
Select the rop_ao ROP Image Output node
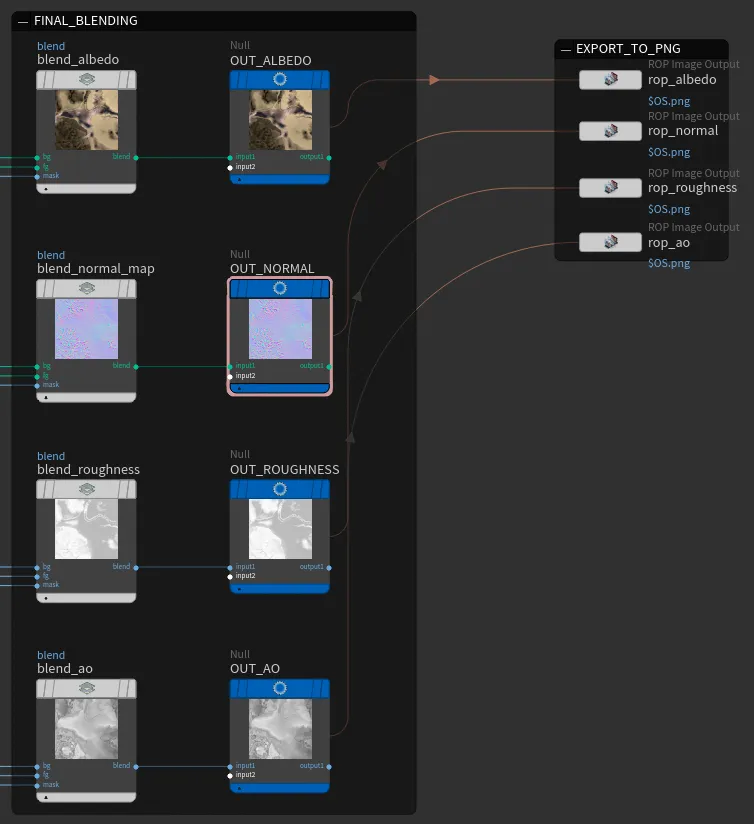pos(610,242)
